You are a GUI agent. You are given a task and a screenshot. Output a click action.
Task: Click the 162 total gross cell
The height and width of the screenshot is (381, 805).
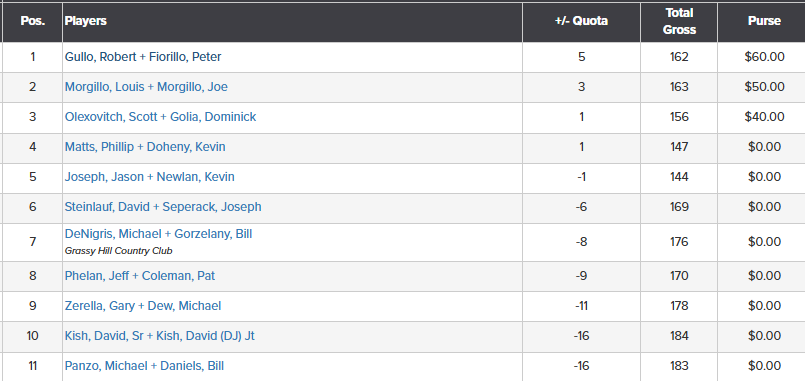(679, 57)
